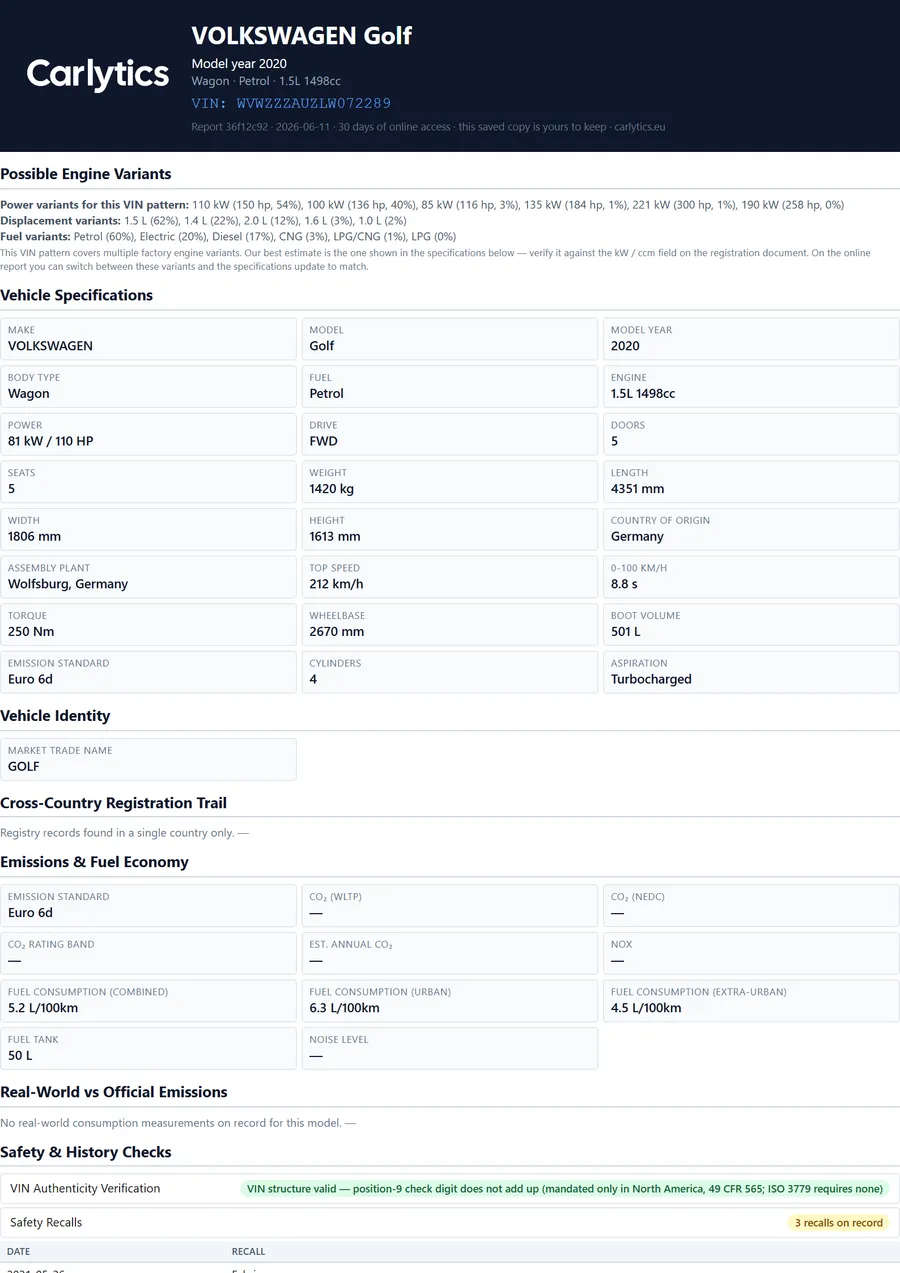
Task: Click the Safety Recalls row label
Action: click(x=46, y=1223)
